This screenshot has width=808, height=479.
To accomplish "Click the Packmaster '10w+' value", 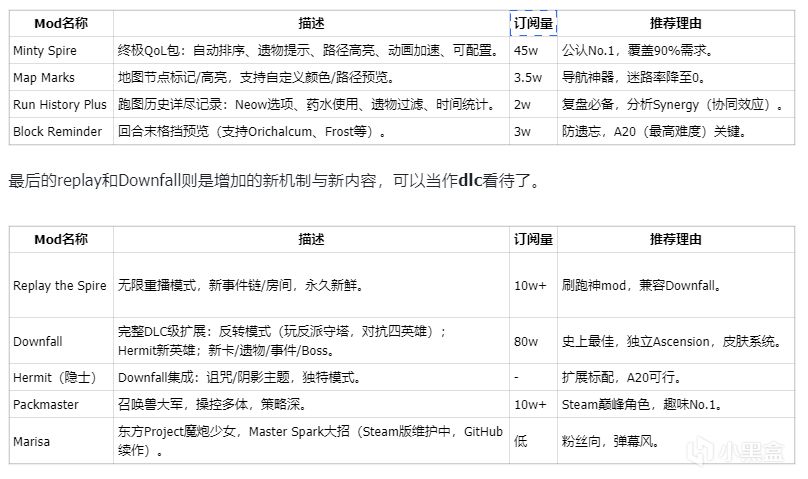I will coord(533,404).
